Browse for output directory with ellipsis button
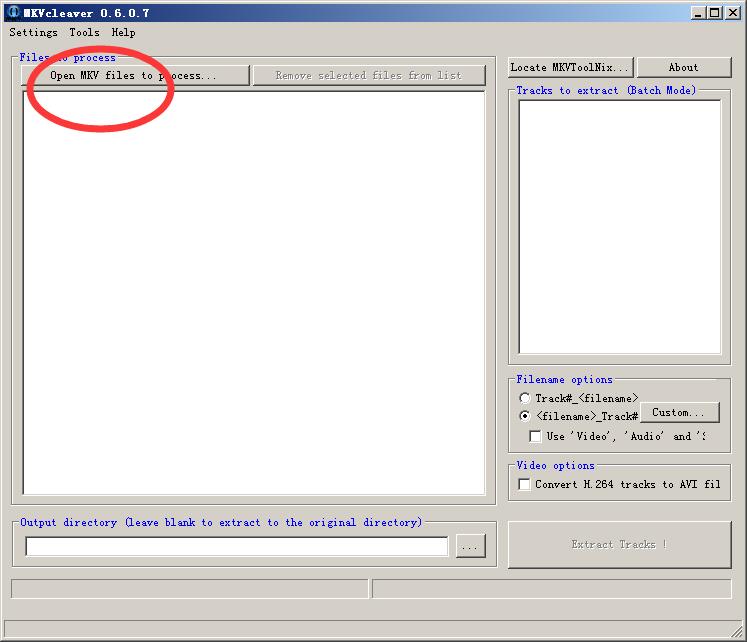 [470, 546]
